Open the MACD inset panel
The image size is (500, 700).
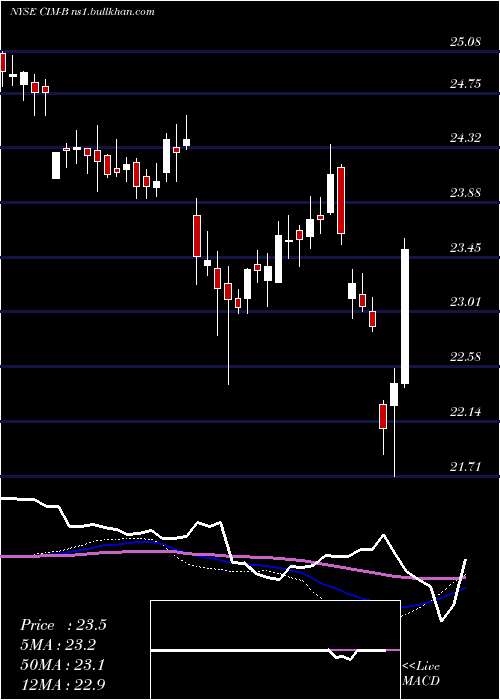(275, 650)
